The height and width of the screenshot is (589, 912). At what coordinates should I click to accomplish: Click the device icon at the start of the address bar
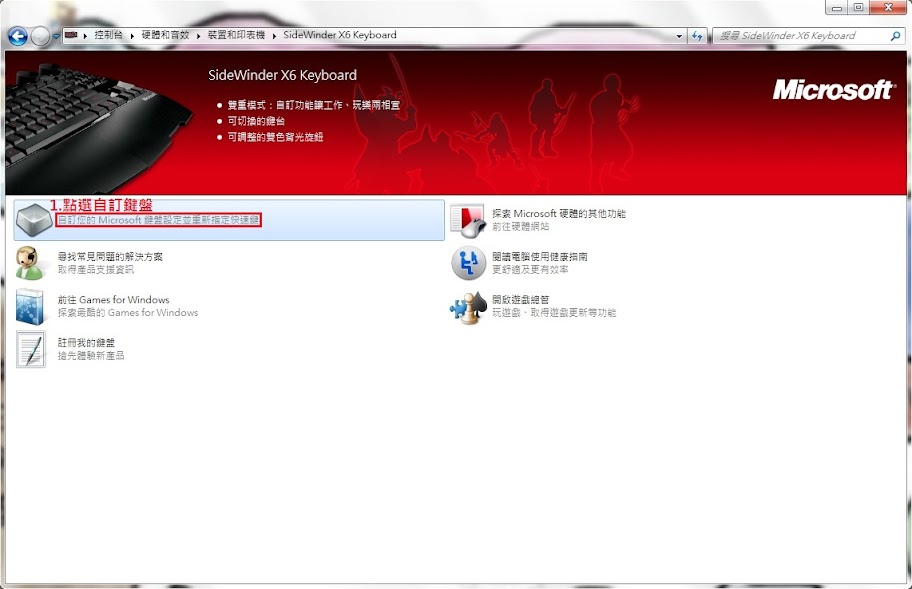[71, 35]
